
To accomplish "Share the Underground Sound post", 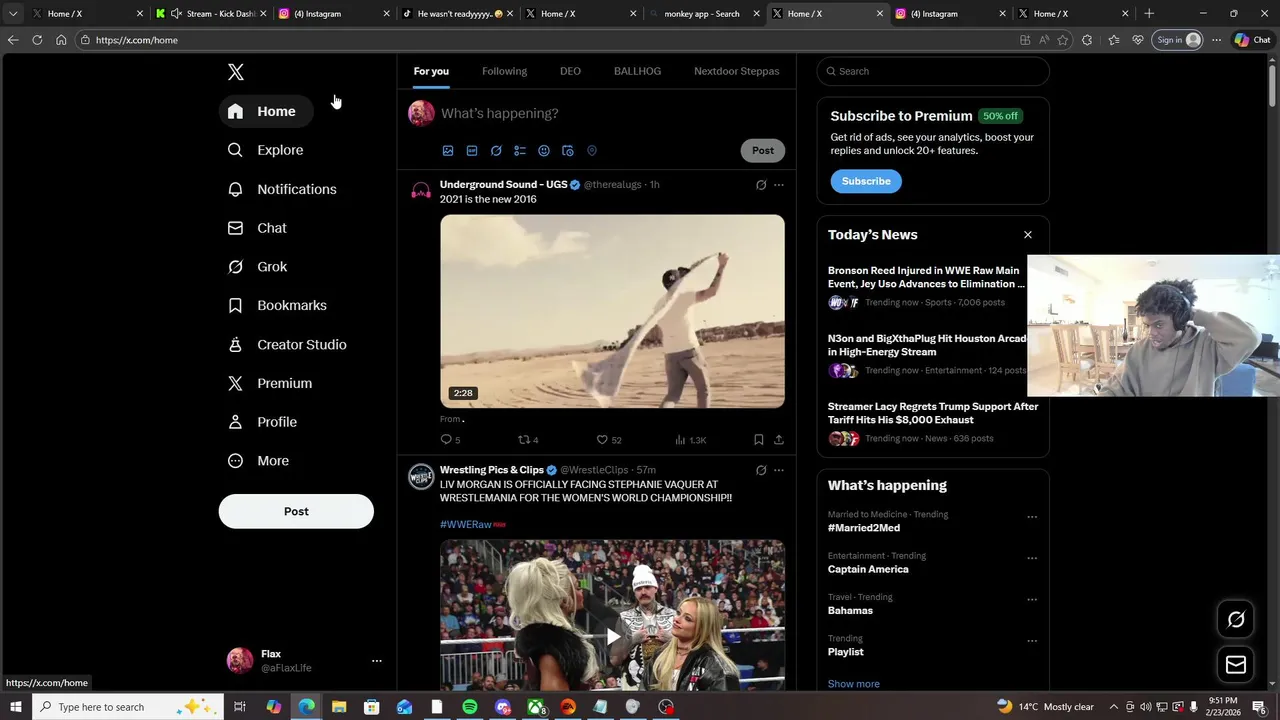I will pyautogui.click(x=778, y=440).
